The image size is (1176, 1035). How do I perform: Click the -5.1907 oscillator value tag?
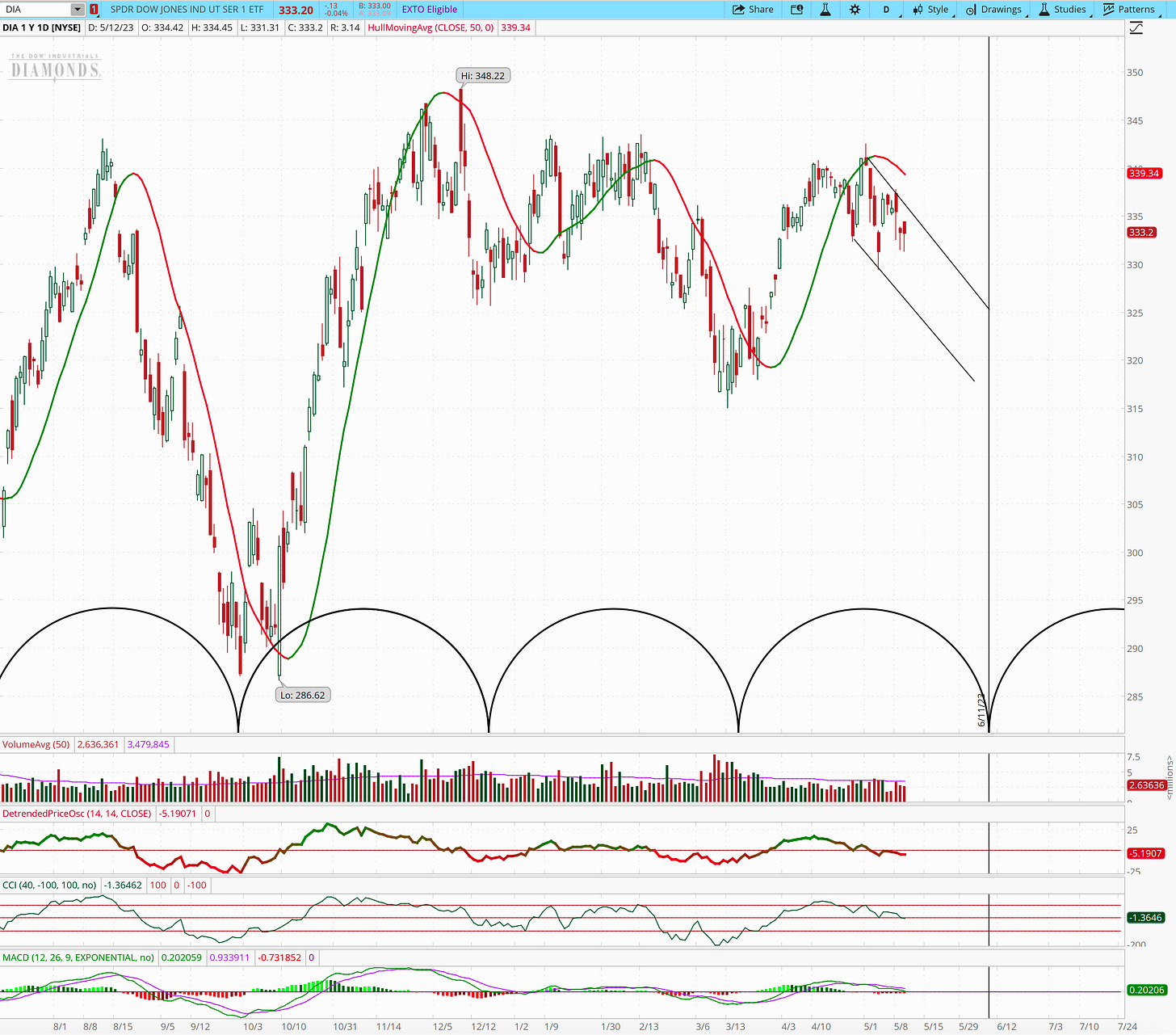pyautogui.click(x=1145, y=853)
